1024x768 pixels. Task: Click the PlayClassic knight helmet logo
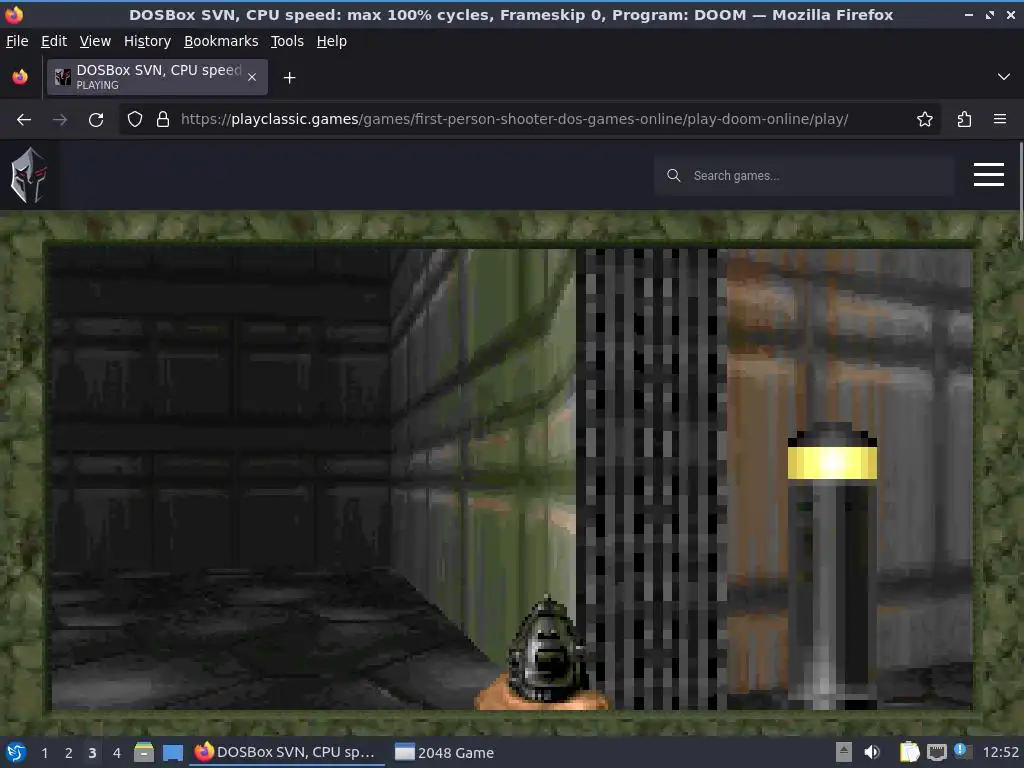click(x=28, y=175)
